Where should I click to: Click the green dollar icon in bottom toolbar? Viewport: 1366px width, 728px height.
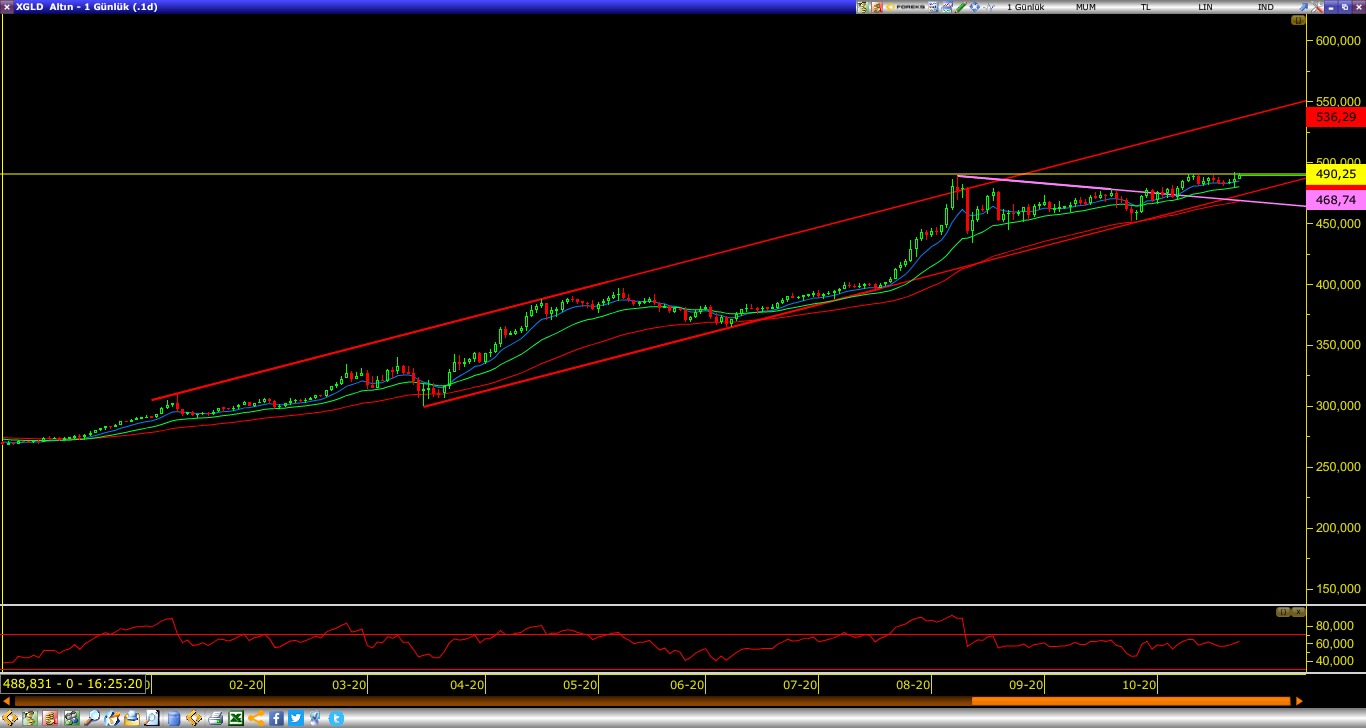(x=30, y=718)
